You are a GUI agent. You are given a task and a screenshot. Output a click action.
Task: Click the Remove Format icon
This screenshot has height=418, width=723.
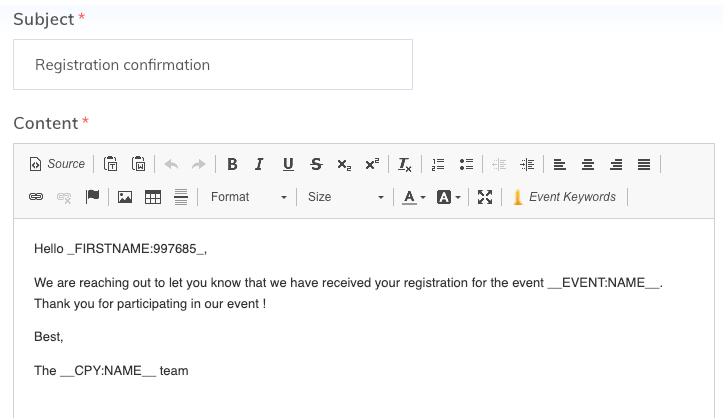[404, 164]
